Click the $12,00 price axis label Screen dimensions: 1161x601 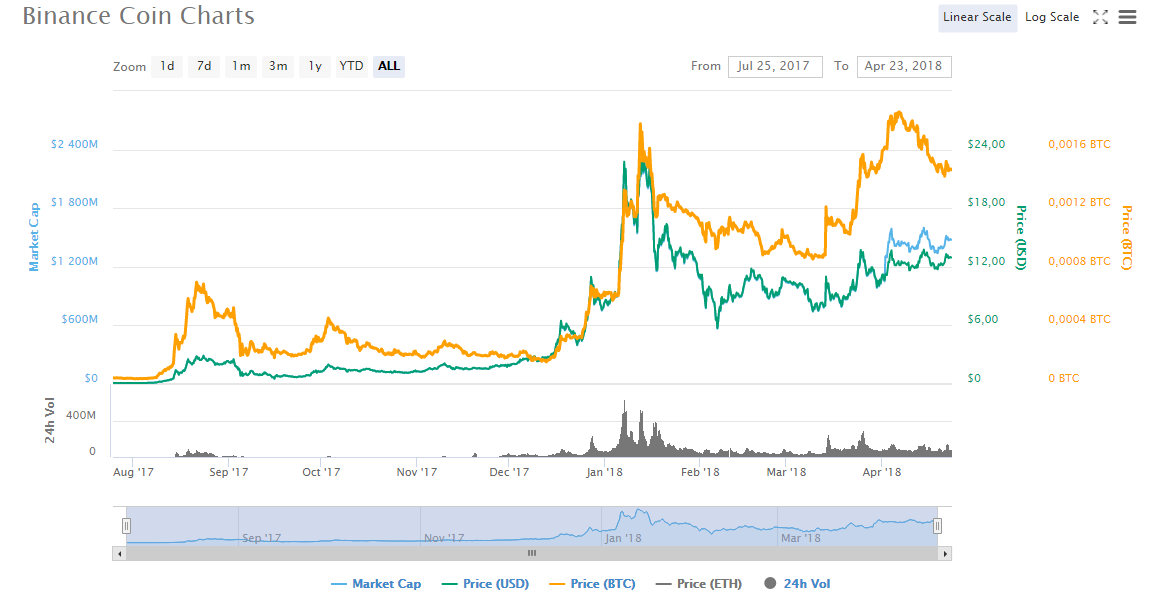986,261
